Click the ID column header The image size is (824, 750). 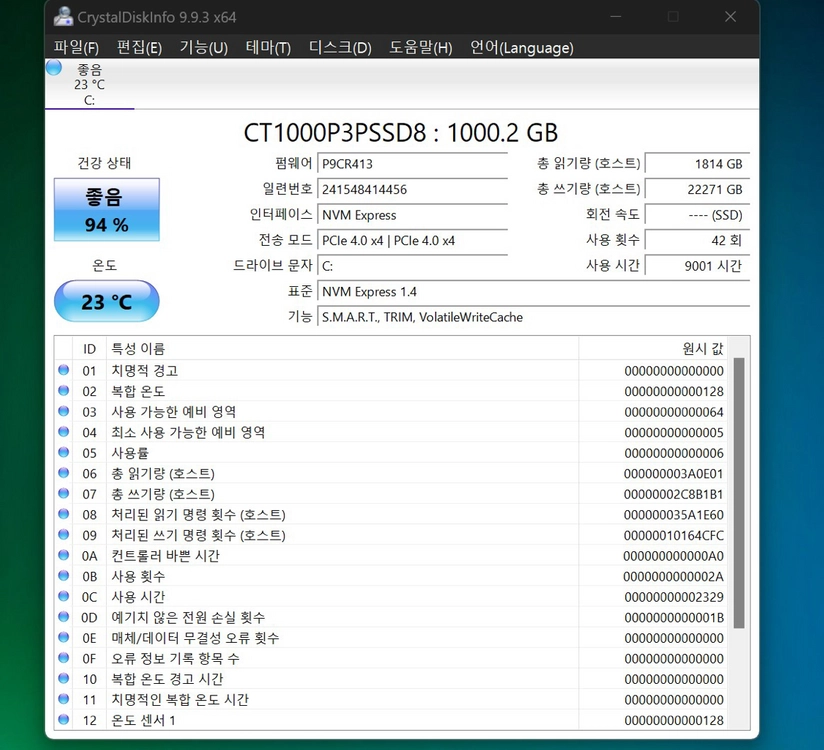point(89,348)
